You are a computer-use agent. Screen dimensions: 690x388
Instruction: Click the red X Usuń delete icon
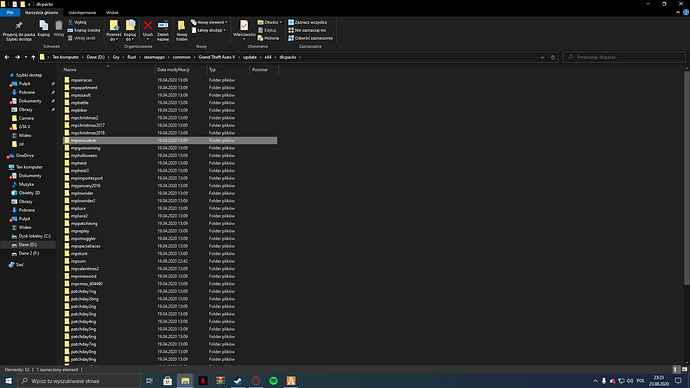[148, 26]
